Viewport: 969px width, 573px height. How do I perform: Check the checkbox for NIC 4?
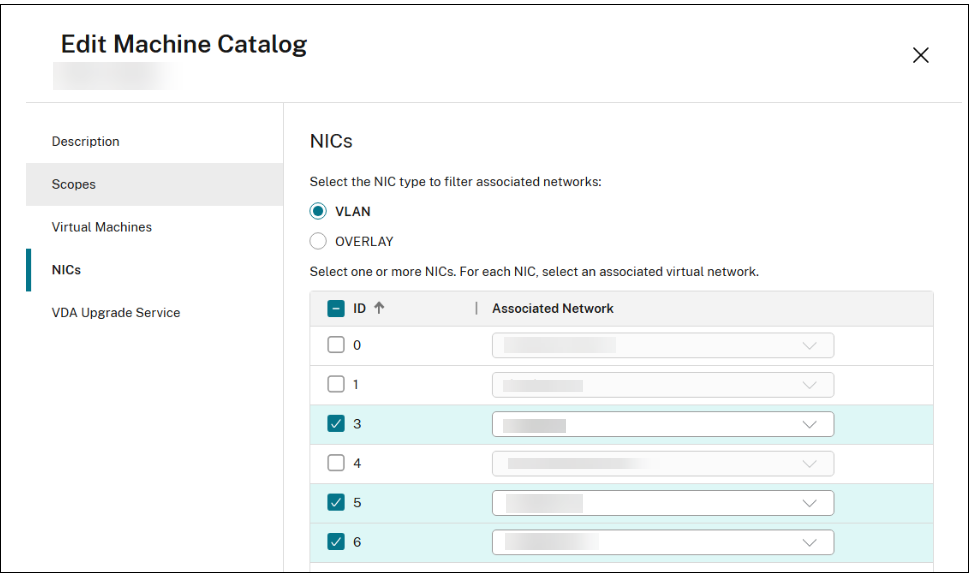click(x=336, y=463)
